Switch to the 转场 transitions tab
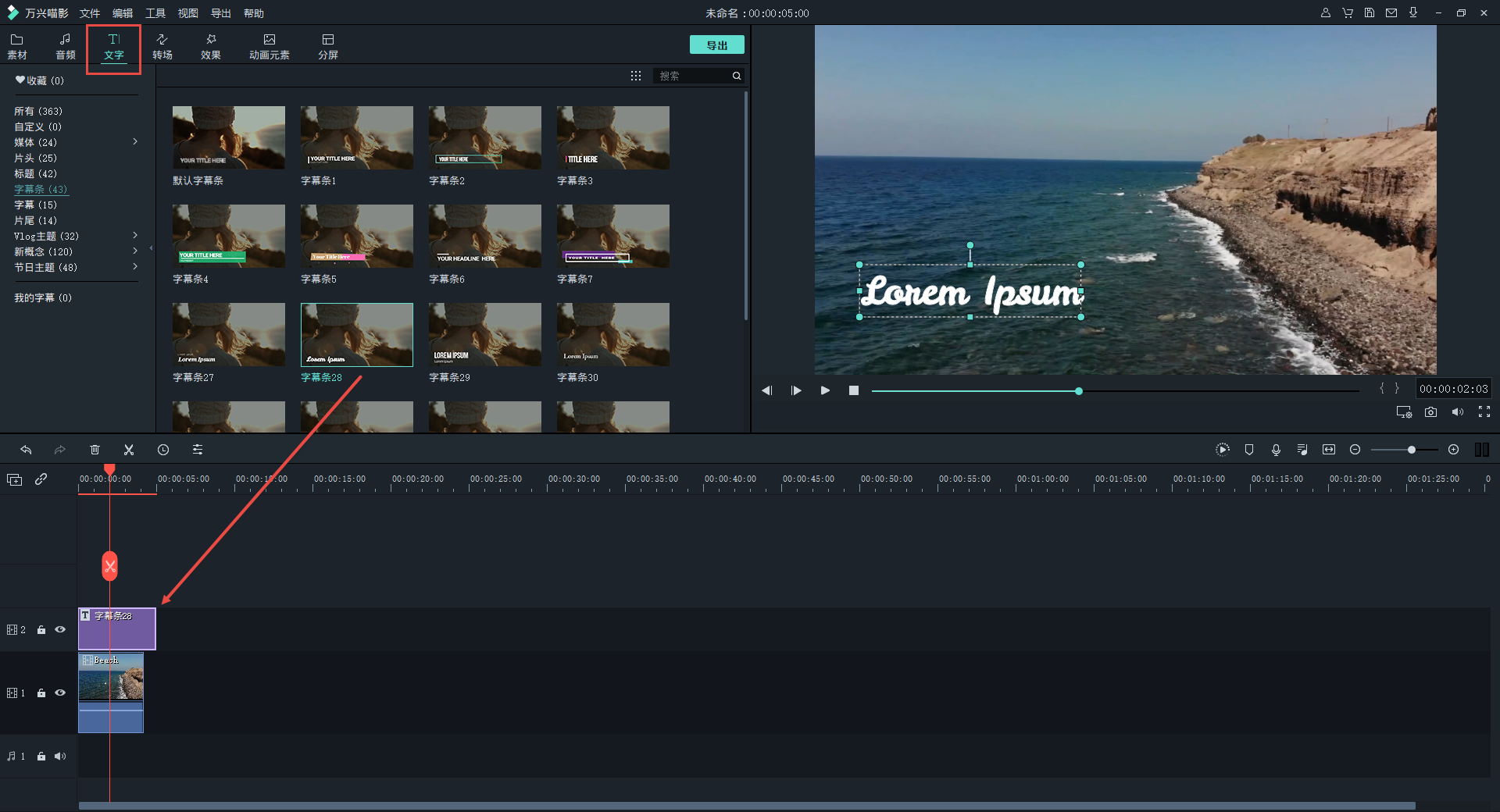The height and width of the screenshot is (812, 1500). [x=162, y=47]
